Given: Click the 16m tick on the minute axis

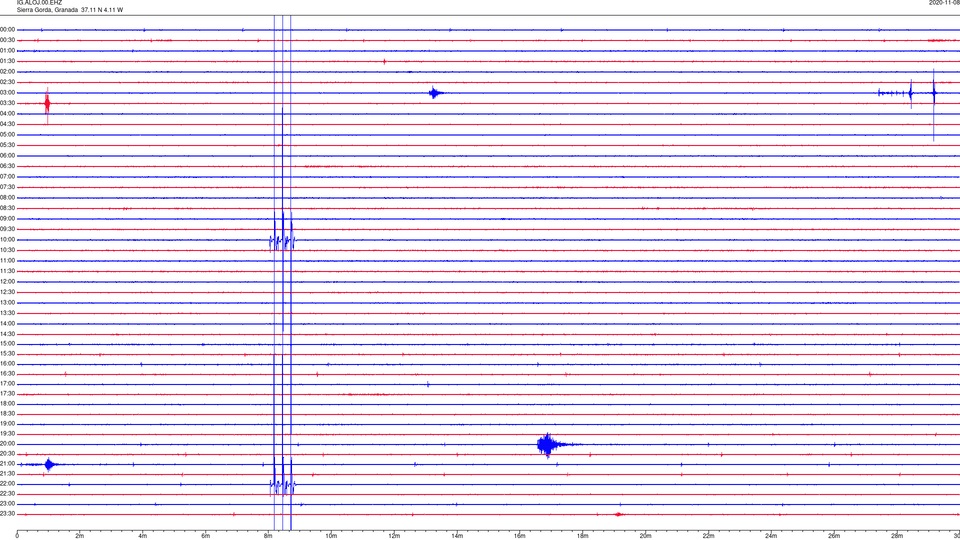Looking at the screenshot, I should coord(520,536).
